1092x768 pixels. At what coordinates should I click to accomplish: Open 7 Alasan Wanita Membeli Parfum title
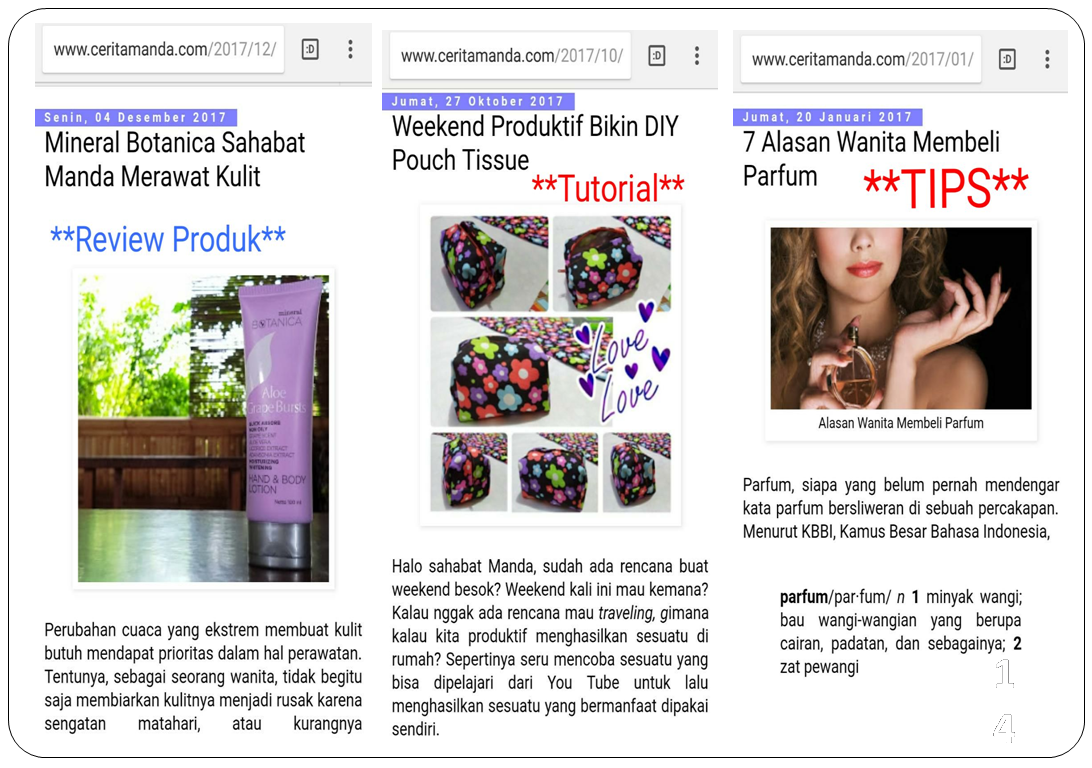coord(871,159)
